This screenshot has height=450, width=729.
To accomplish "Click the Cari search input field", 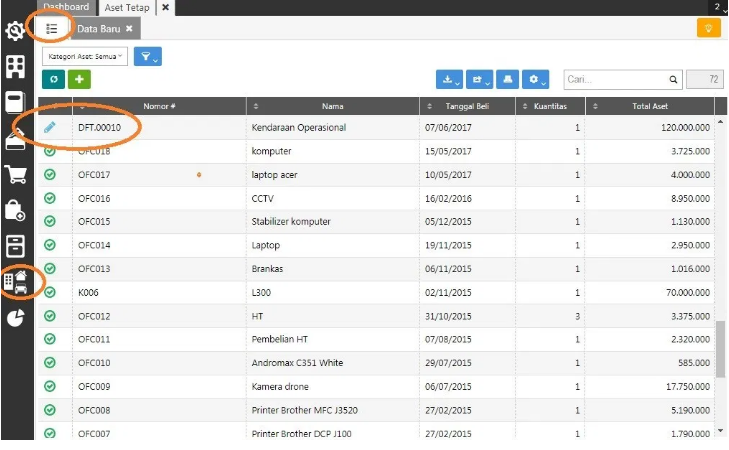I will 615,79.
